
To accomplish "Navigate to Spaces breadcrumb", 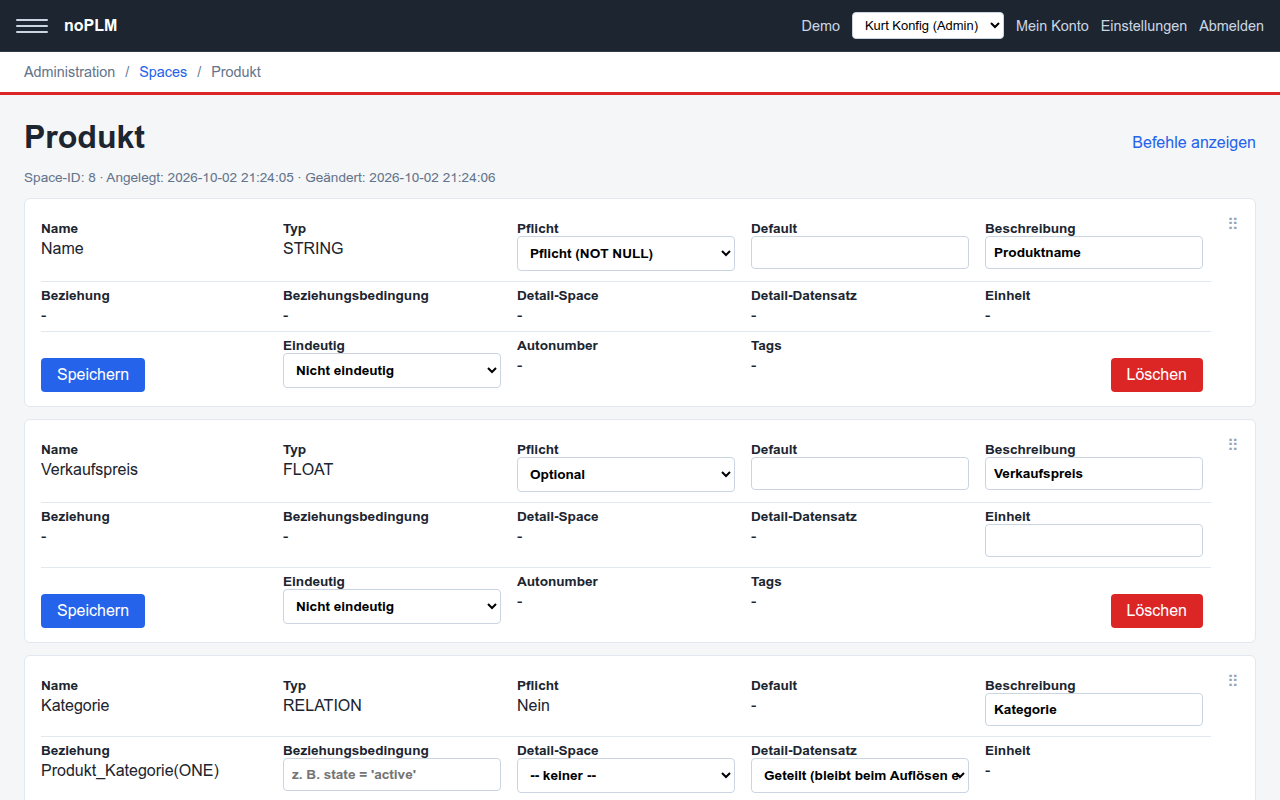I will click(163, 72).
